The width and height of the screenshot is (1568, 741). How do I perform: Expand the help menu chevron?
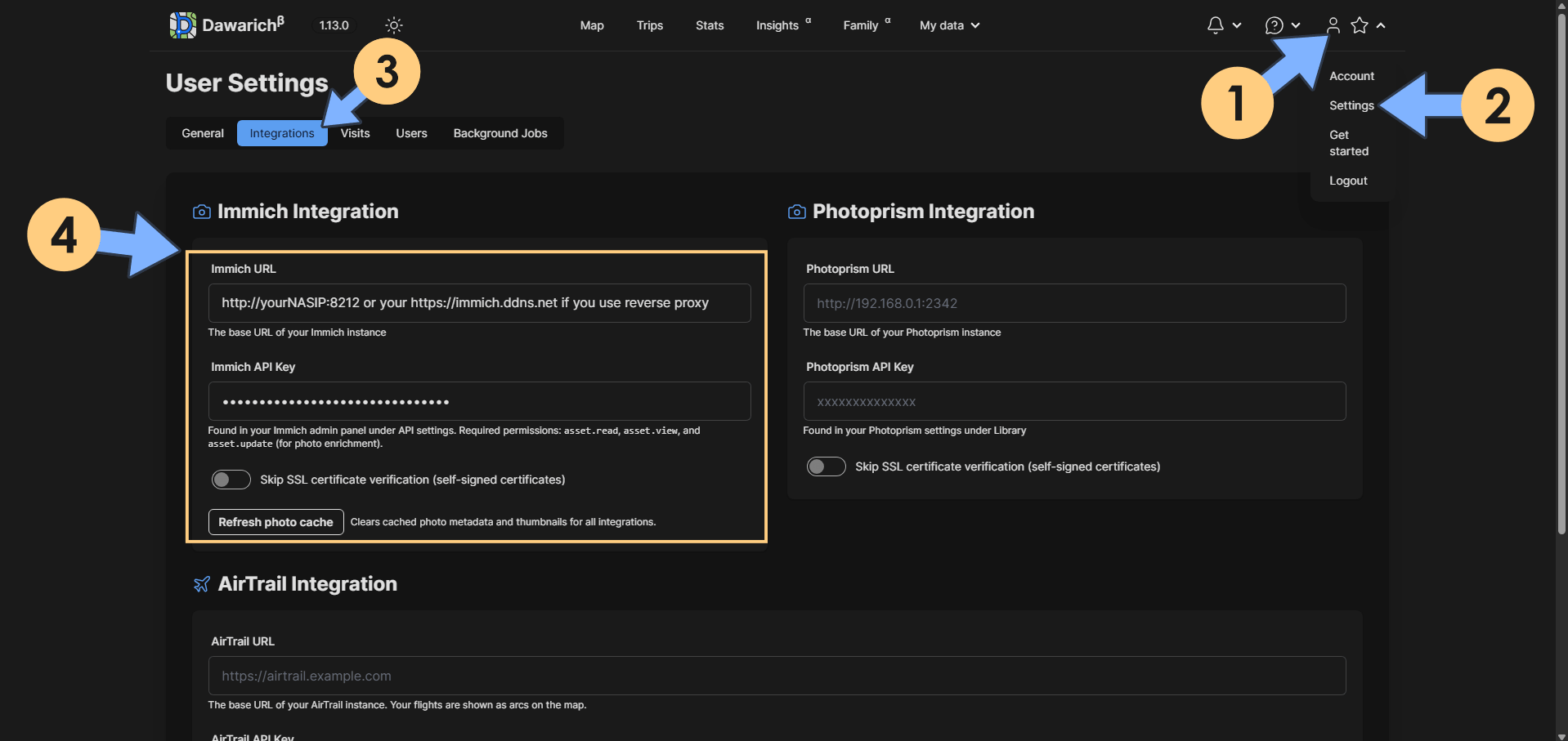click(1296, 25)
